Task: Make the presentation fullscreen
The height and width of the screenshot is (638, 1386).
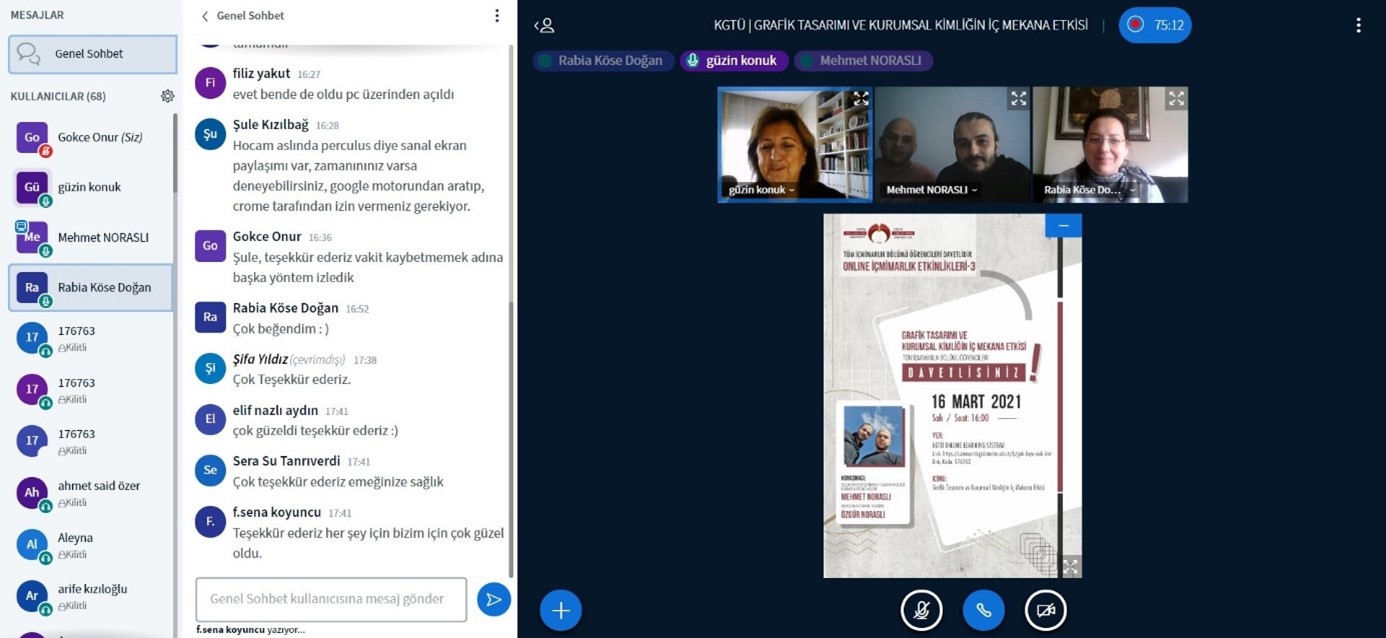Action: click(x=1070, y=566)
